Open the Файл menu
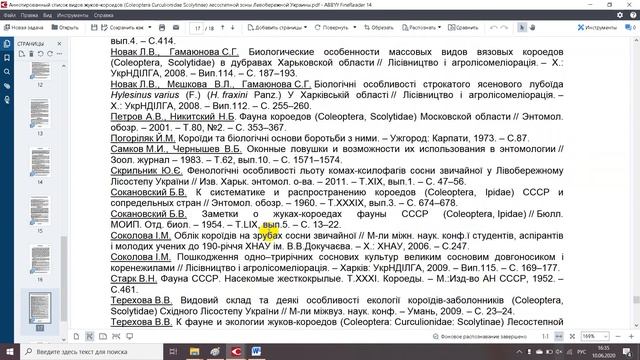Viewport: 640px width, 360px height. coord(9,15)
